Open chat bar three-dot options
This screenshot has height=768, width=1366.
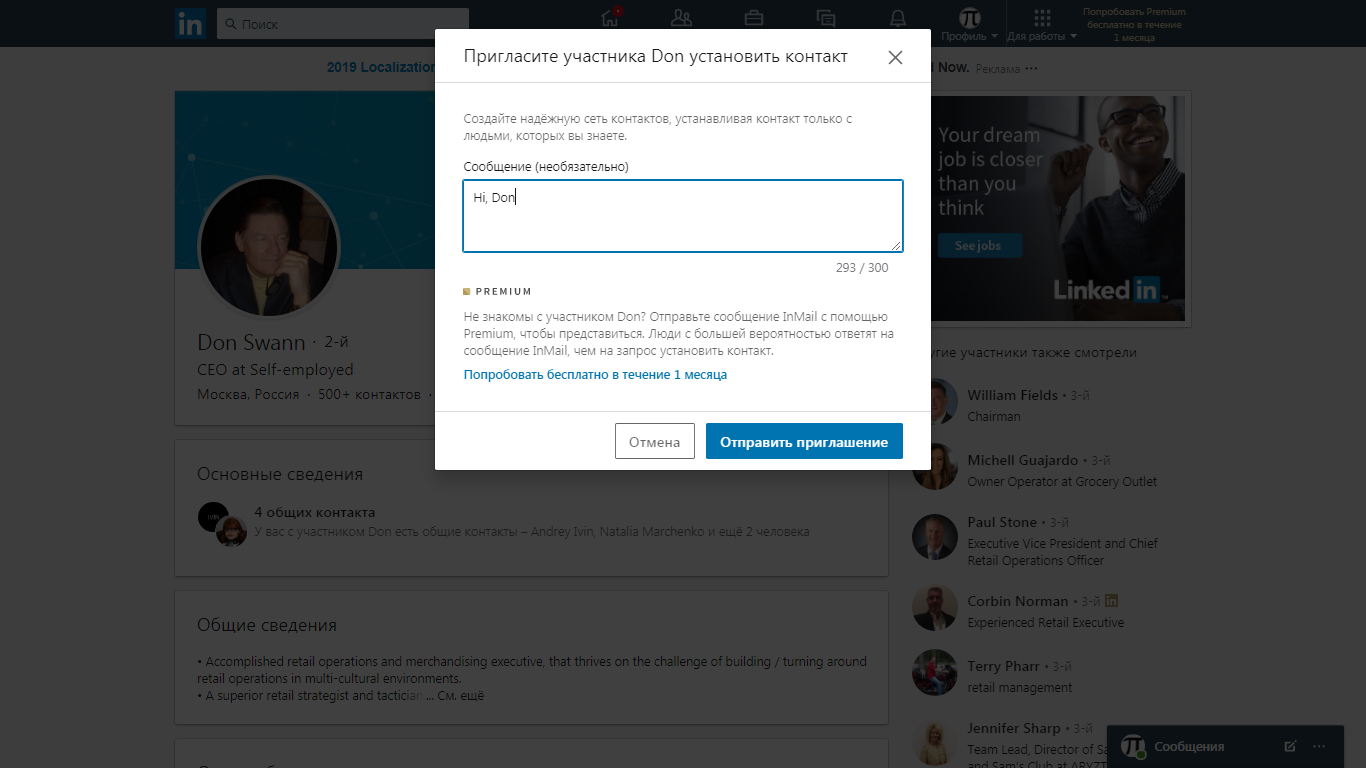(x=1319, y=746)
